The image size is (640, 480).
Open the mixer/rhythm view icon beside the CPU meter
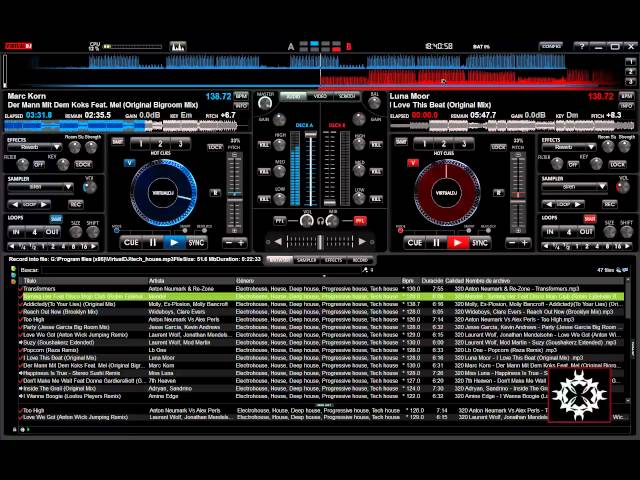[178, 47]
